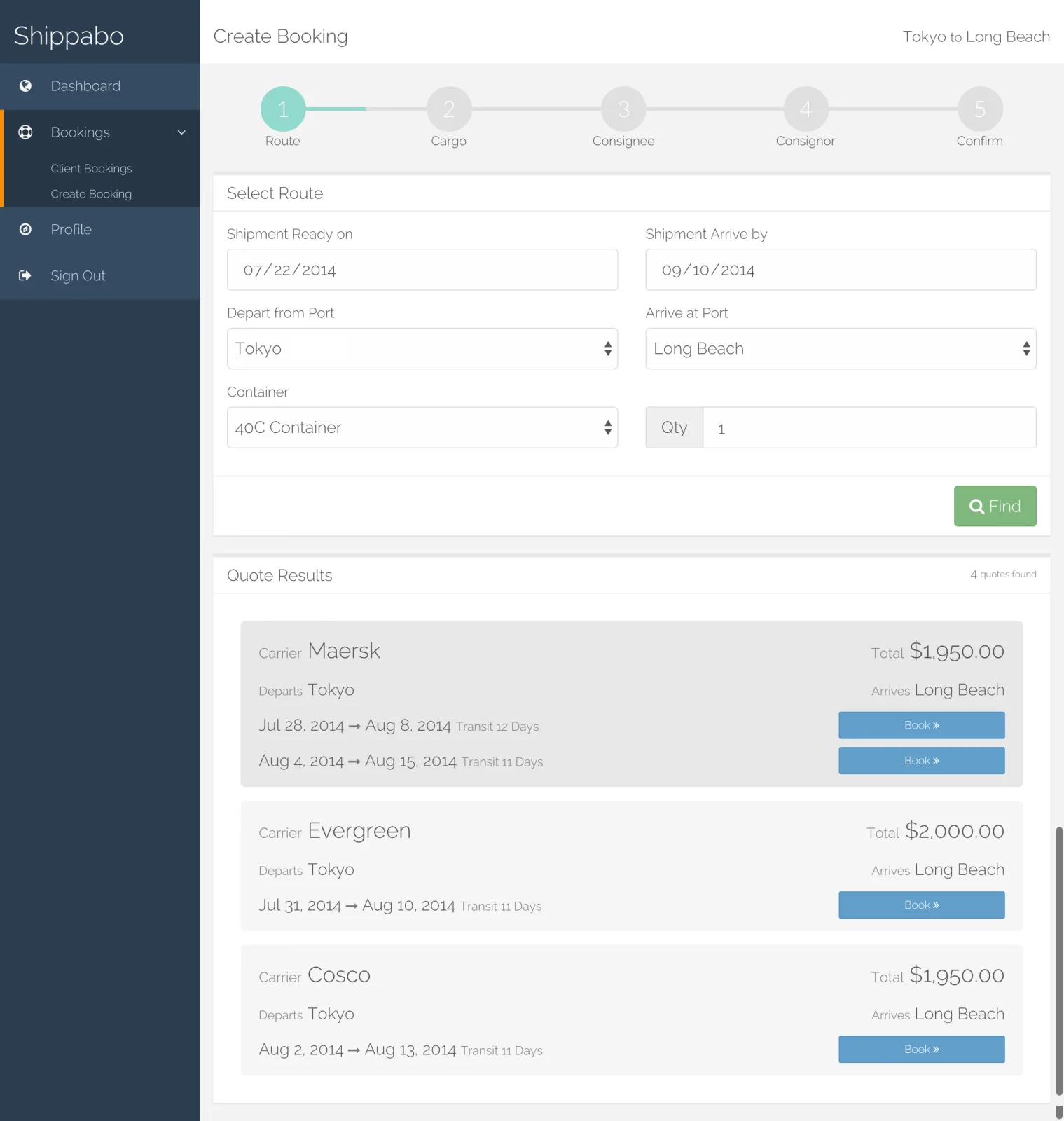This screenshot has height=1121, width=1064.
Task: Open the Client Bookings submenu item
Action: pos(91,169)
